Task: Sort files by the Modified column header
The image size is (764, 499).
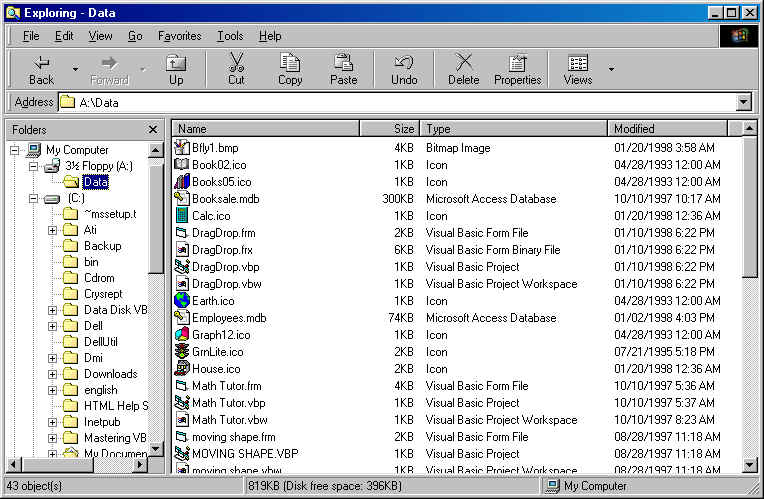Action: (668, 129)
